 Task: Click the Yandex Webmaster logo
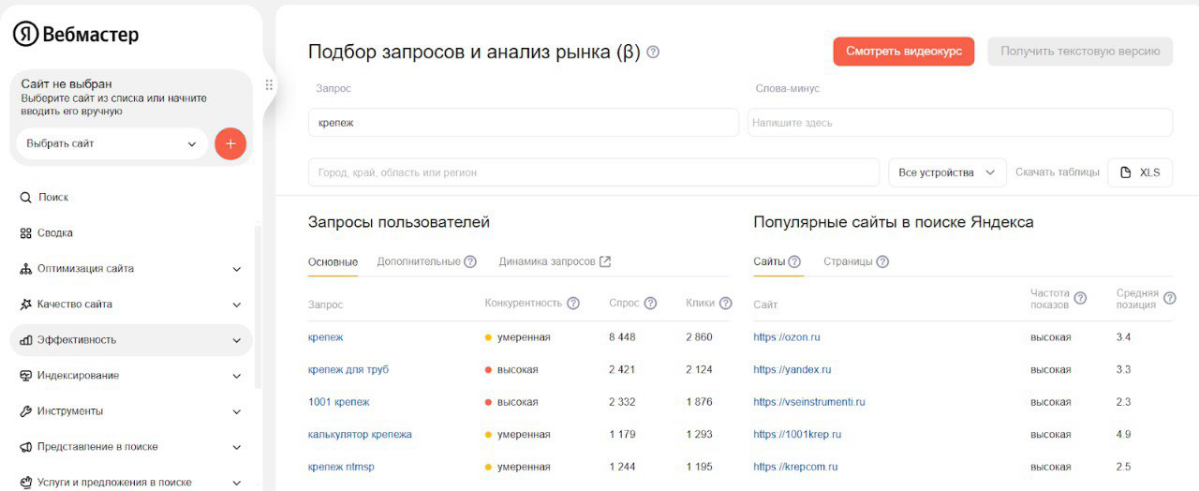click(75, 35)
